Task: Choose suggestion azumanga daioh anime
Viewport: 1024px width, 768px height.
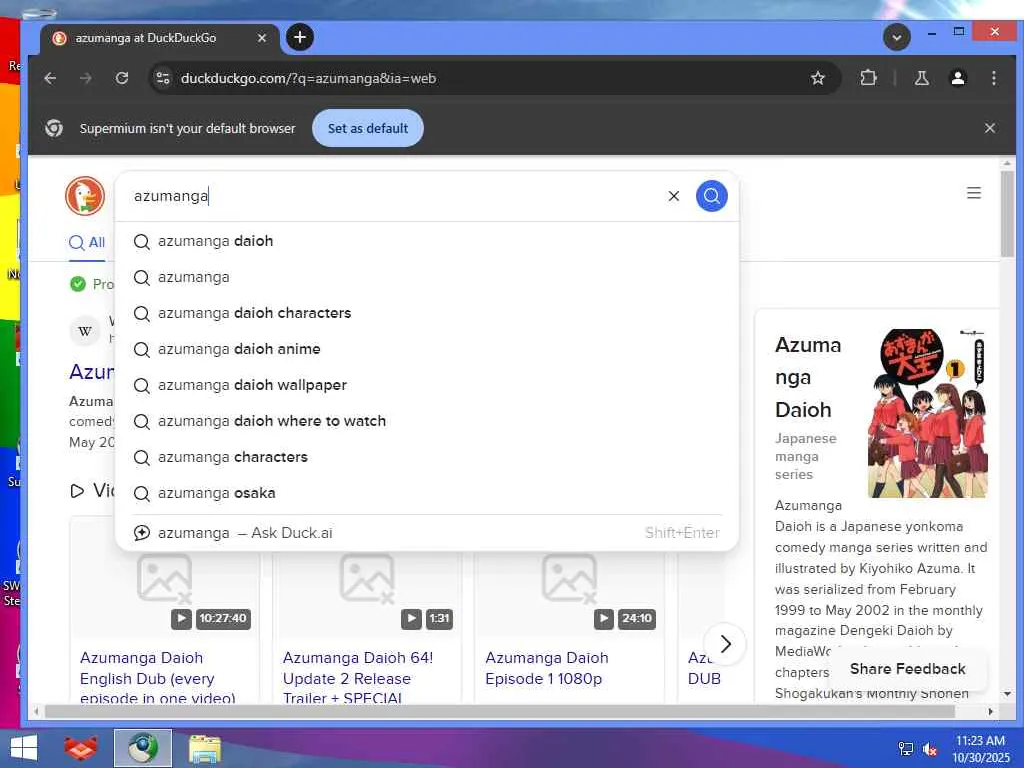Action: coord(426,349)
